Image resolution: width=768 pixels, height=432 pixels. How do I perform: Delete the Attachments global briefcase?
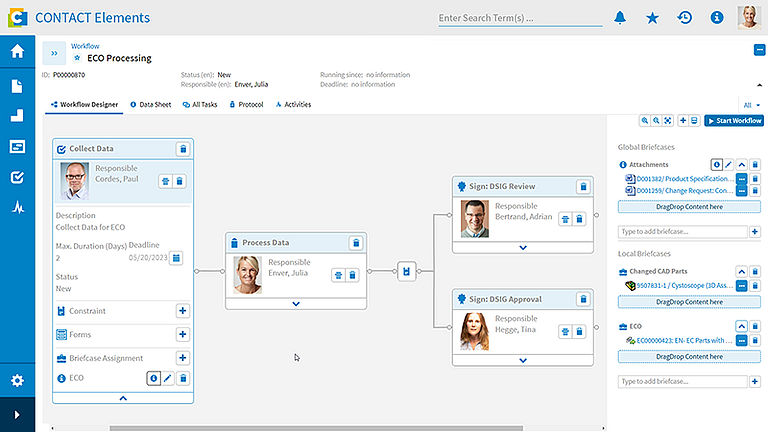point(755,165)
